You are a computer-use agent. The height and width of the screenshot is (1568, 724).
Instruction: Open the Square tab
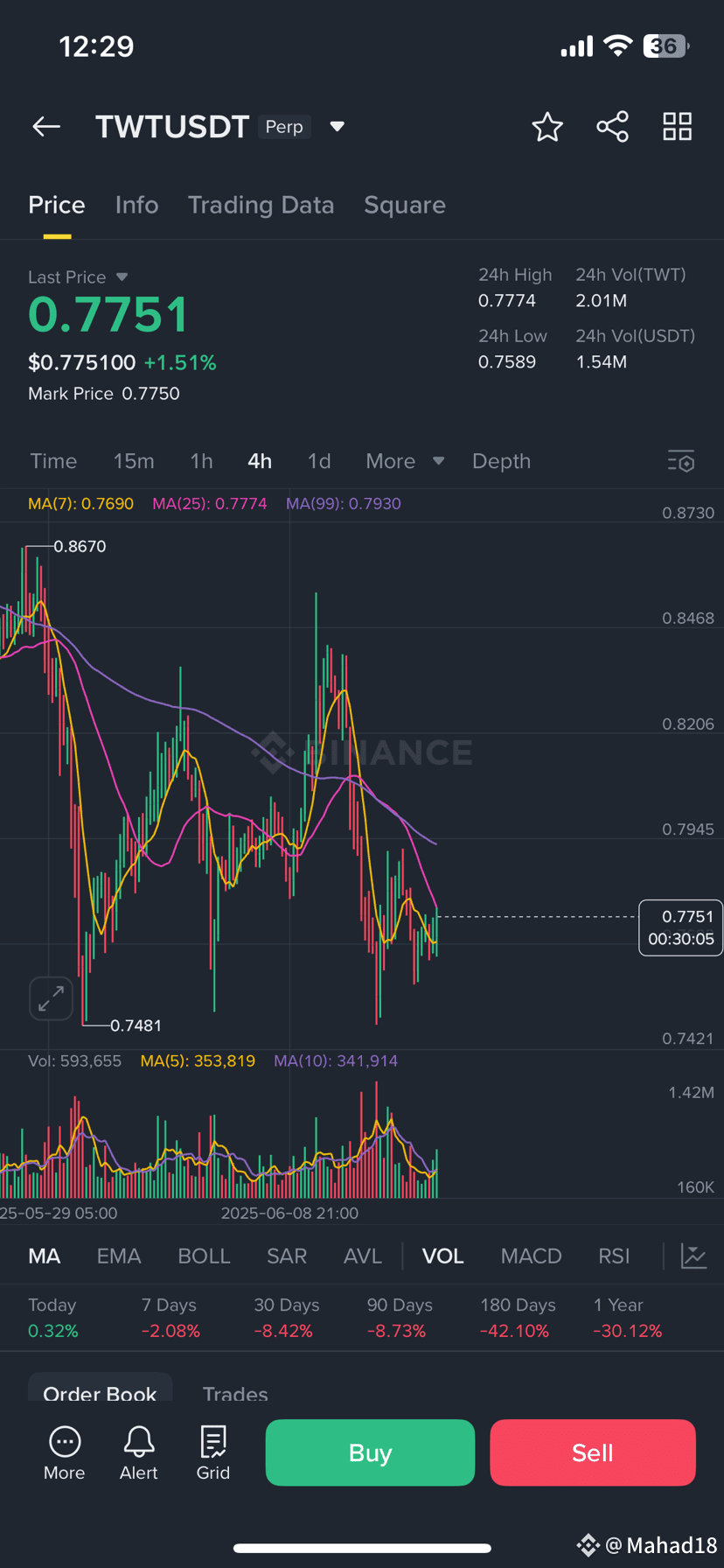pyautogui.click(x=405, y=205)
